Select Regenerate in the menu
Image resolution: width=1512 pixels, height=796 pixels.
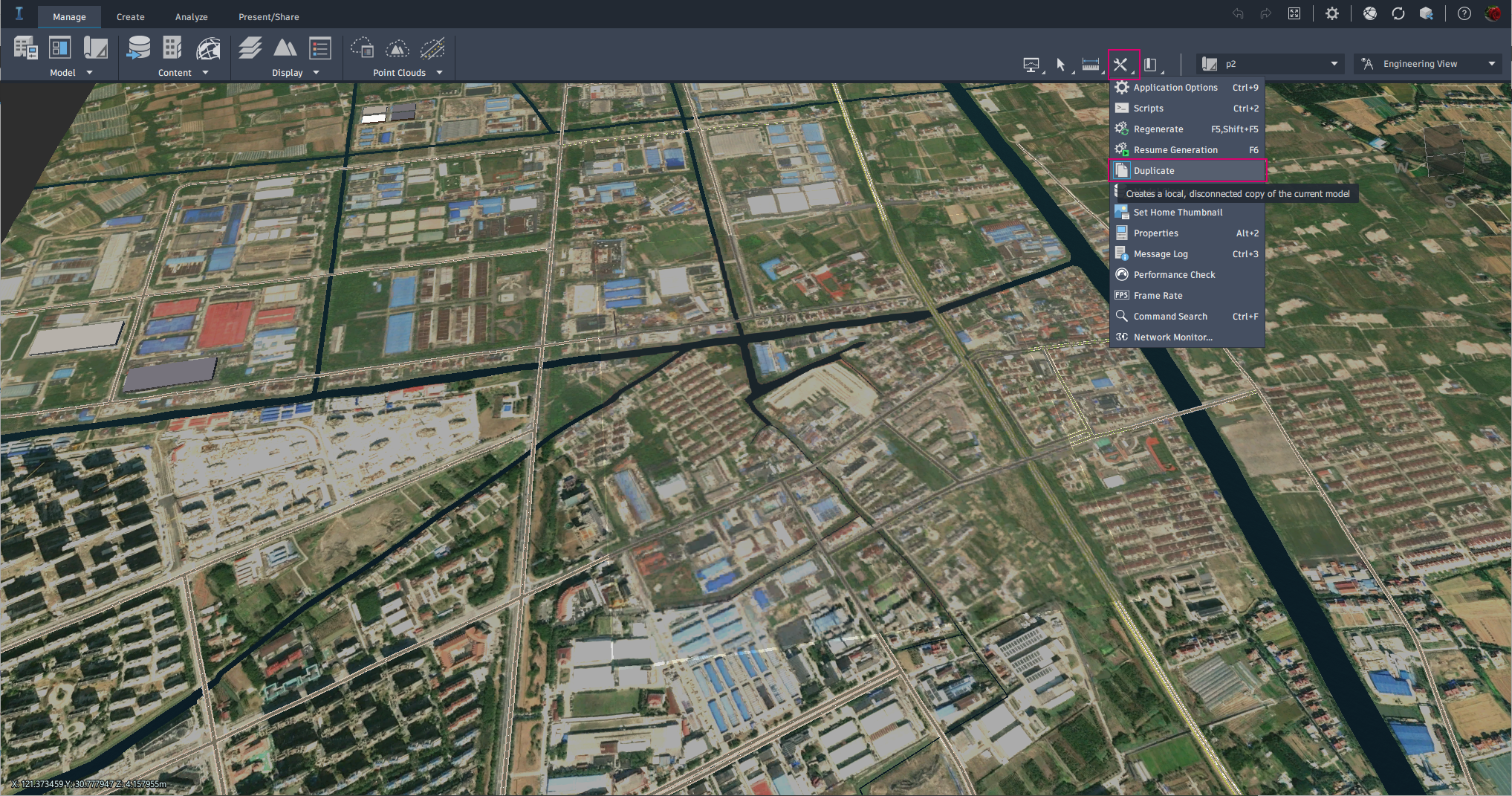click(x=1187, y=129)
